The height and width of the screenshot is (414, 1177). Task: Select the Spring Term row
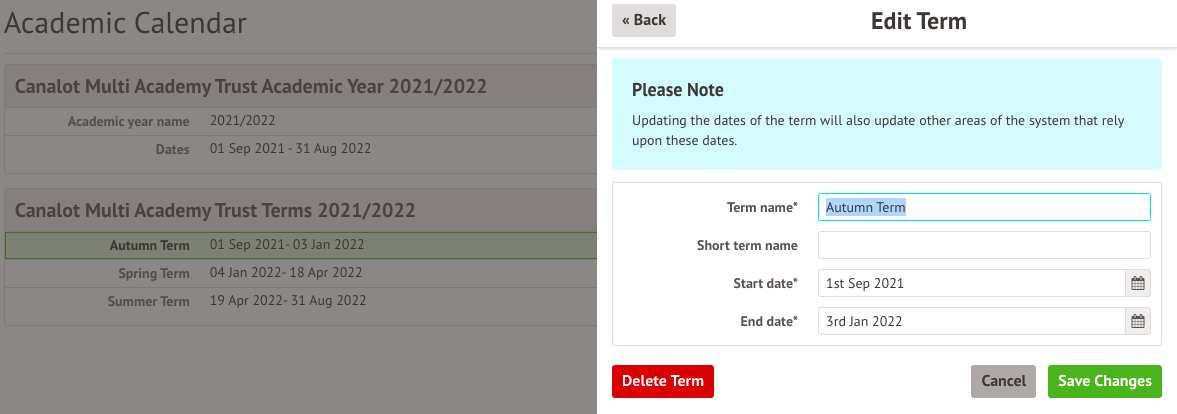[300, 273]
